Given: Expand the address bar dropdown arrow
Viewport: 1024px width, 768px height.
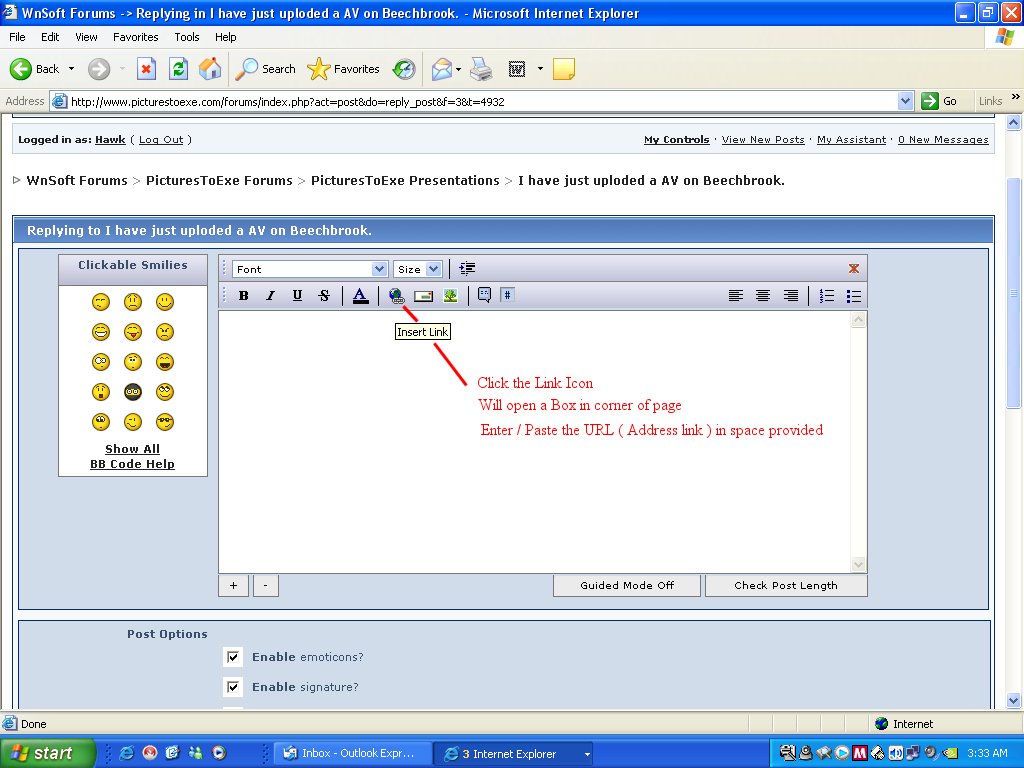Looking at the screenshot, I should (904, 101).
